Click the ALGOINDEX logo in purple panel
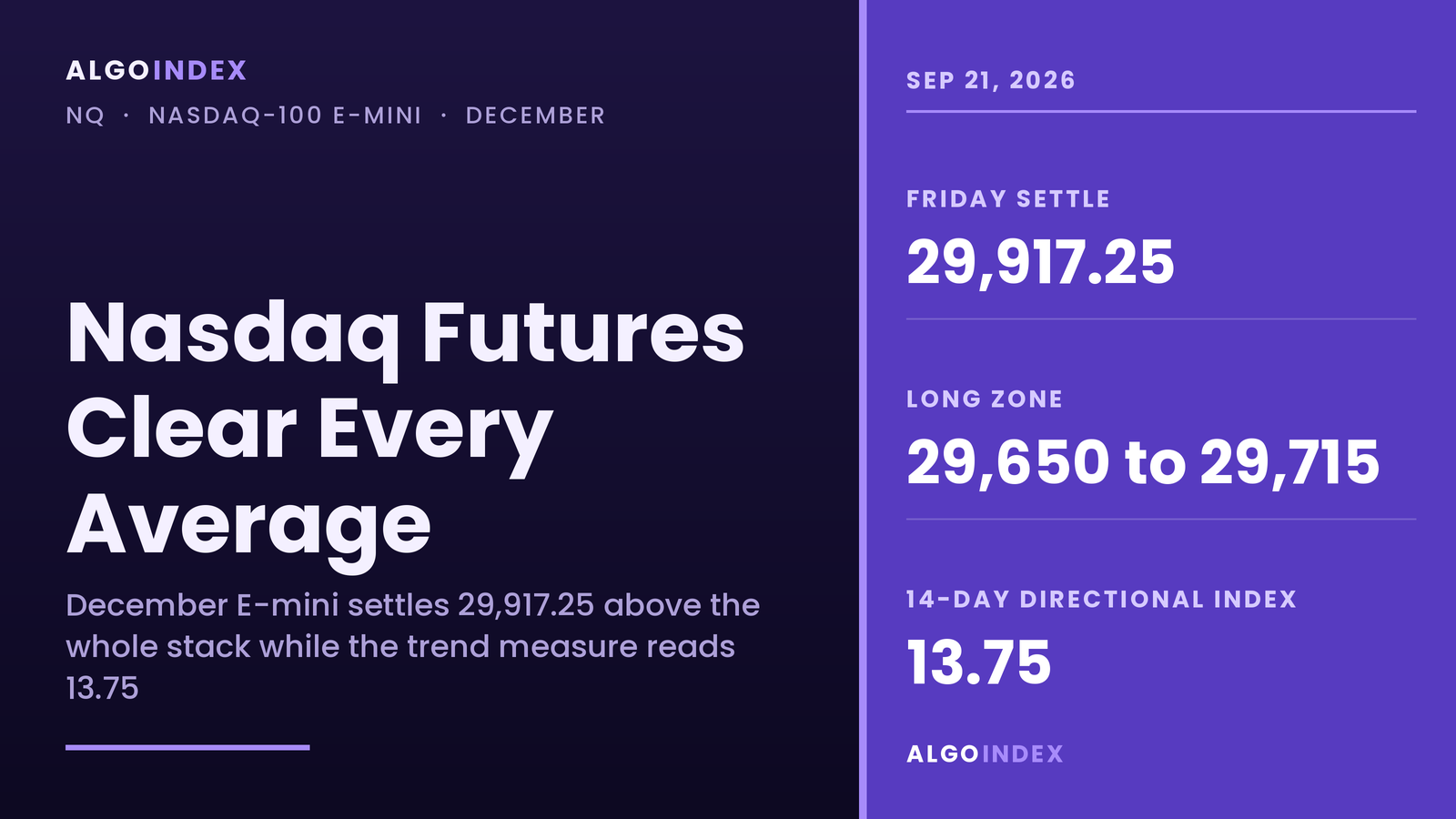1456x819 pixels. tap(985, 754)
